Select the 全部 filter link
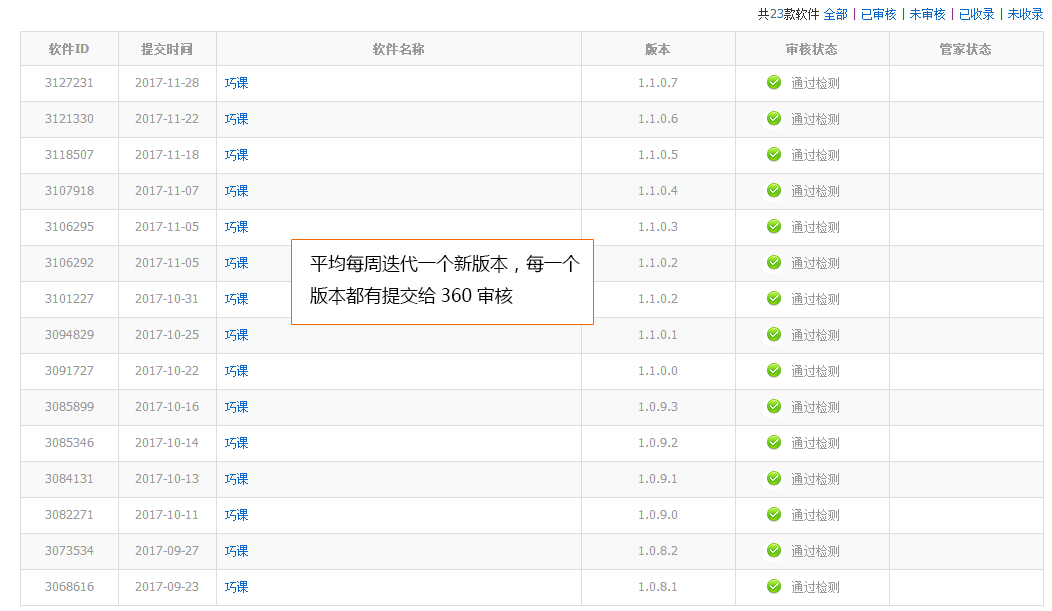The width and height of the screenshot is (1052, 611). pyautogui.click(x=835, y=14)
